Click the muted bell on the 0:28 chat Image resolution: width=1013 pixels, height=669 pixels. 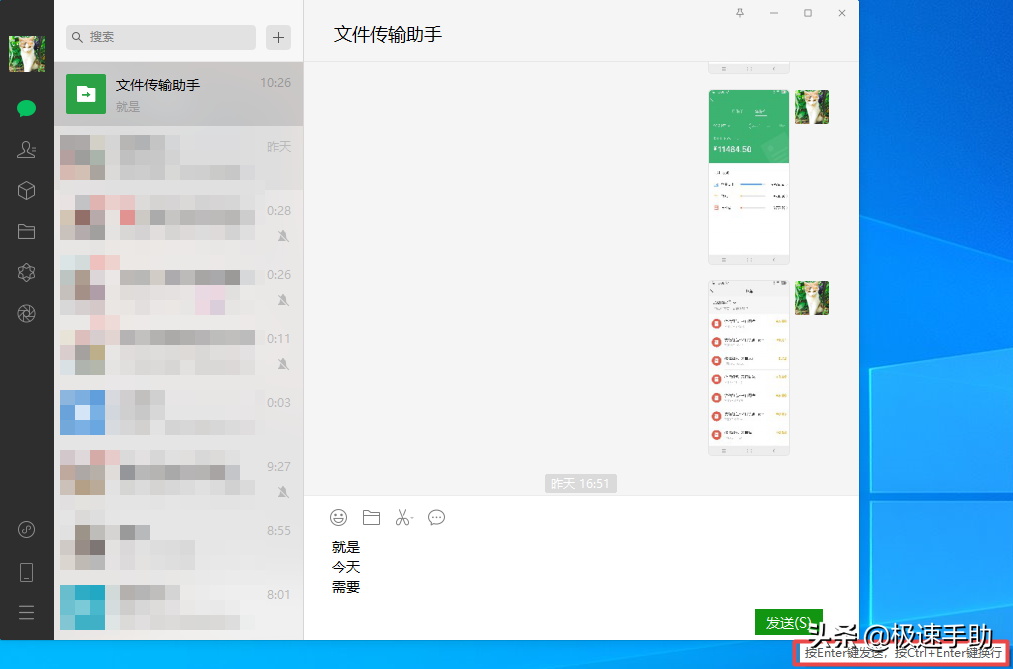click(x=283, y=236)
